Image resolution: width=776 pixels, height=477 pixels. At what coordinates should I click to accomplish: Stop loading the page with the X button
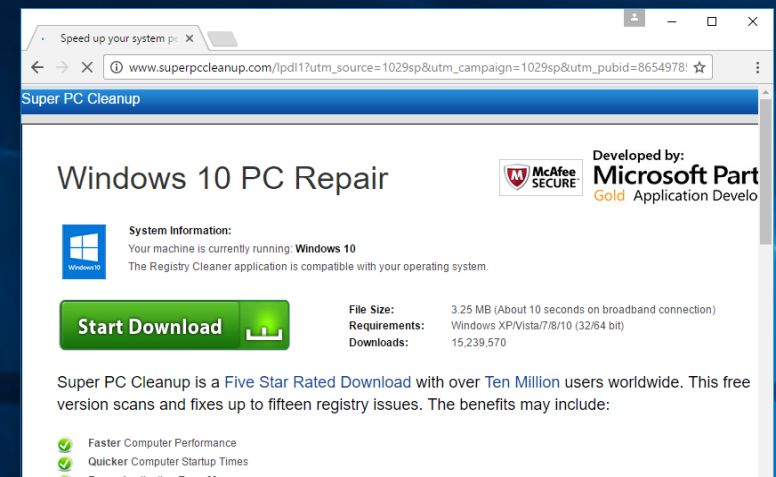click(87, 67)
